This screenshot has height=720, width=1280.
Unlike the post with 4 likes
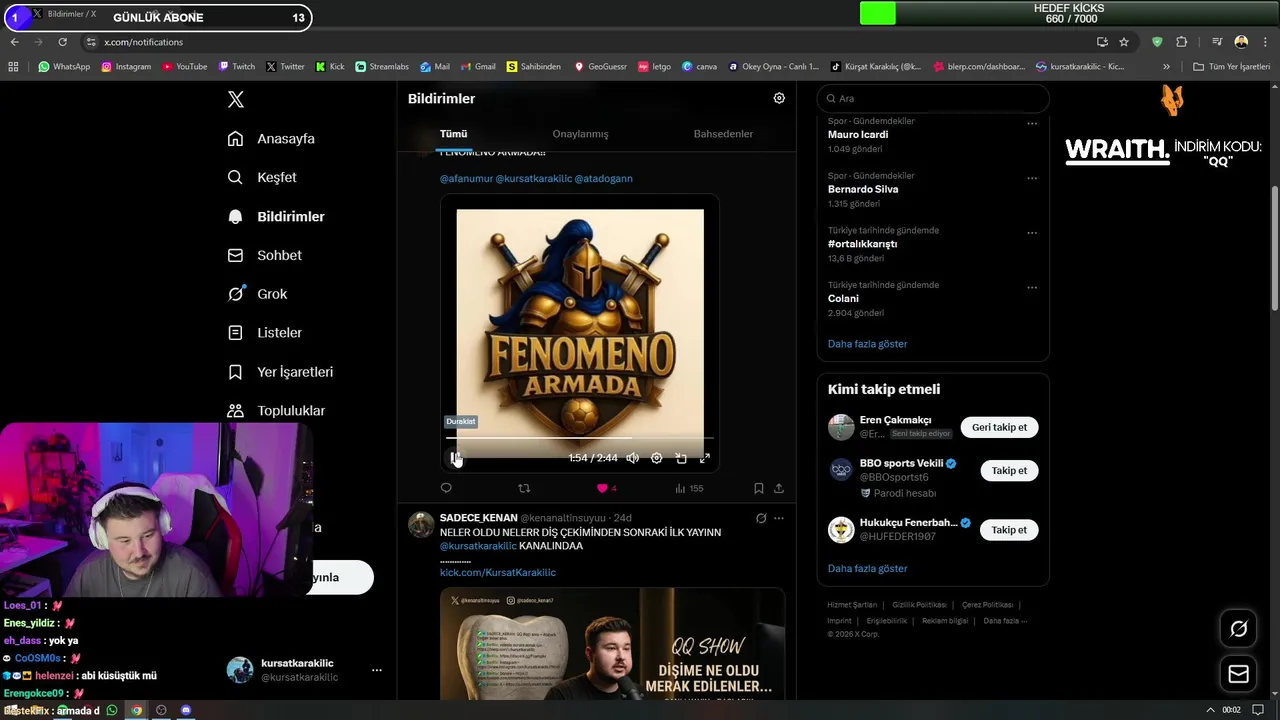click(x=606, y=488)
